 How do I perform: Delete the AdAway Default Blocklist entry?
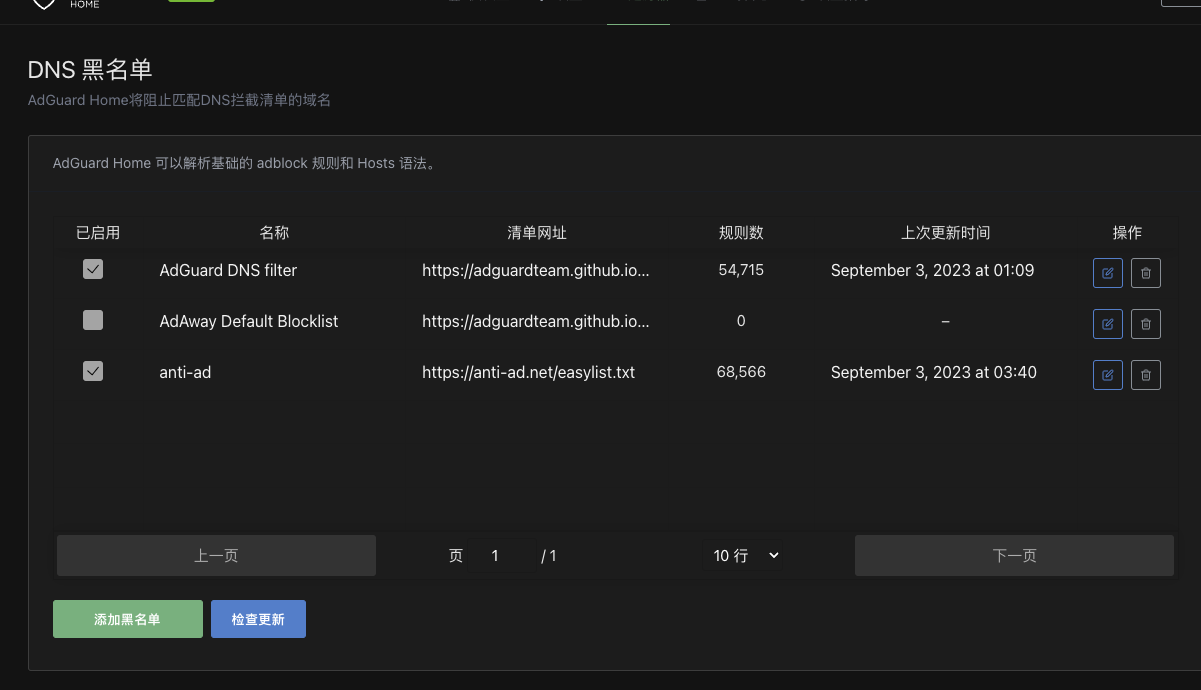tap(1146, 324)
